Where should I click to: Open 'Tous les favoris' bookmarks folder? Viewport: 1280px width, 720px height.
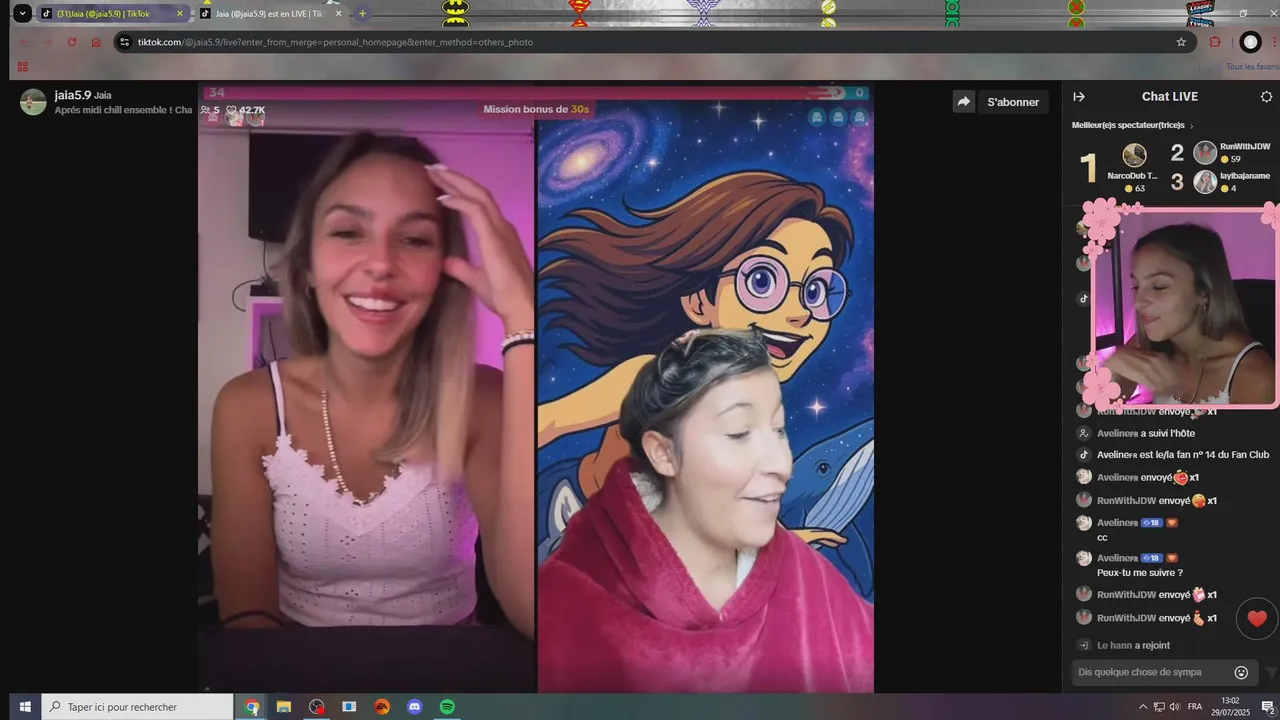coord(1252,67)
